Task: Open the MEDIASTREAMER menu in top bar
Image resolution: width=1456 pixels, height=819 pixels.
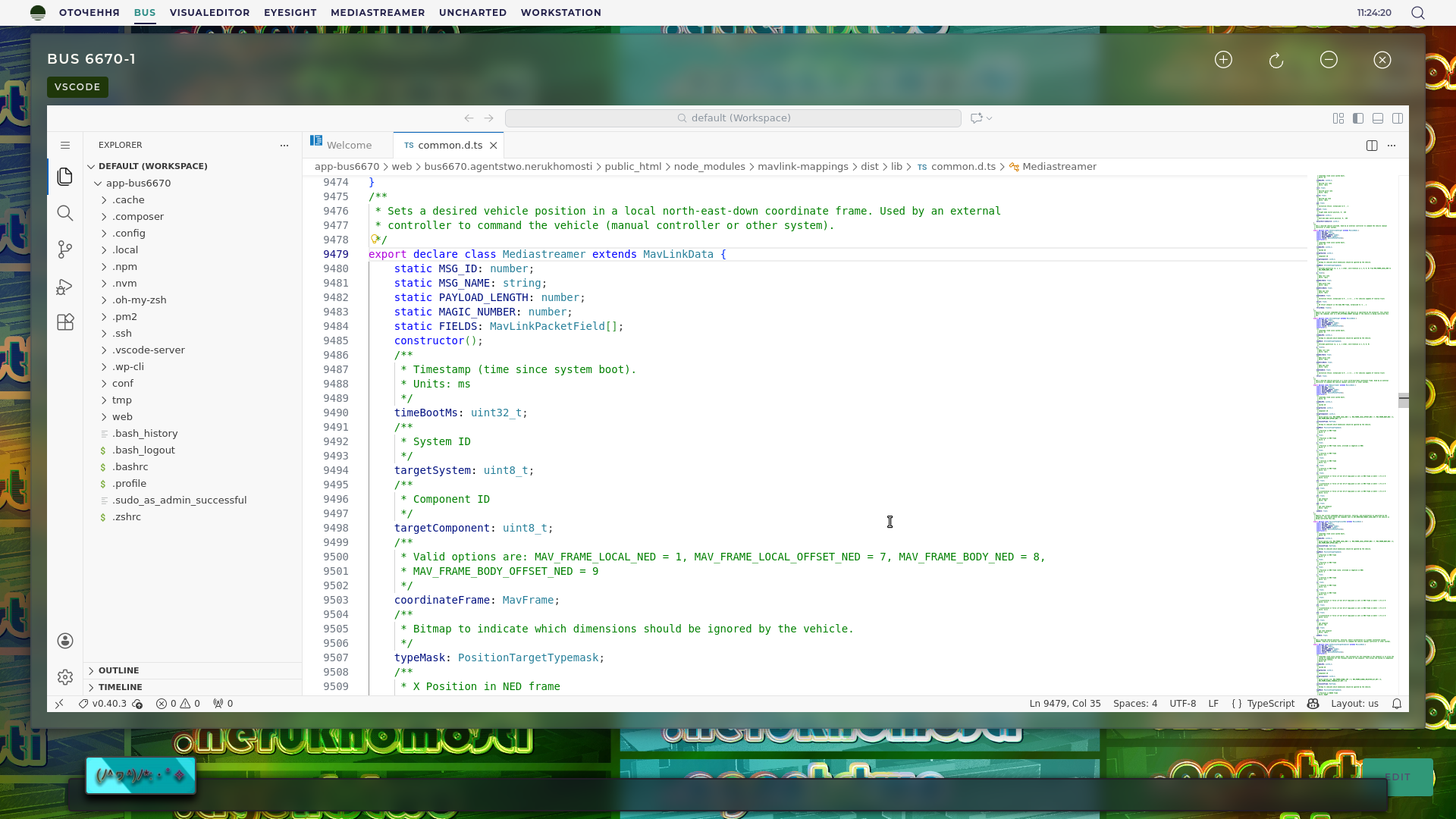Action: 378,13
